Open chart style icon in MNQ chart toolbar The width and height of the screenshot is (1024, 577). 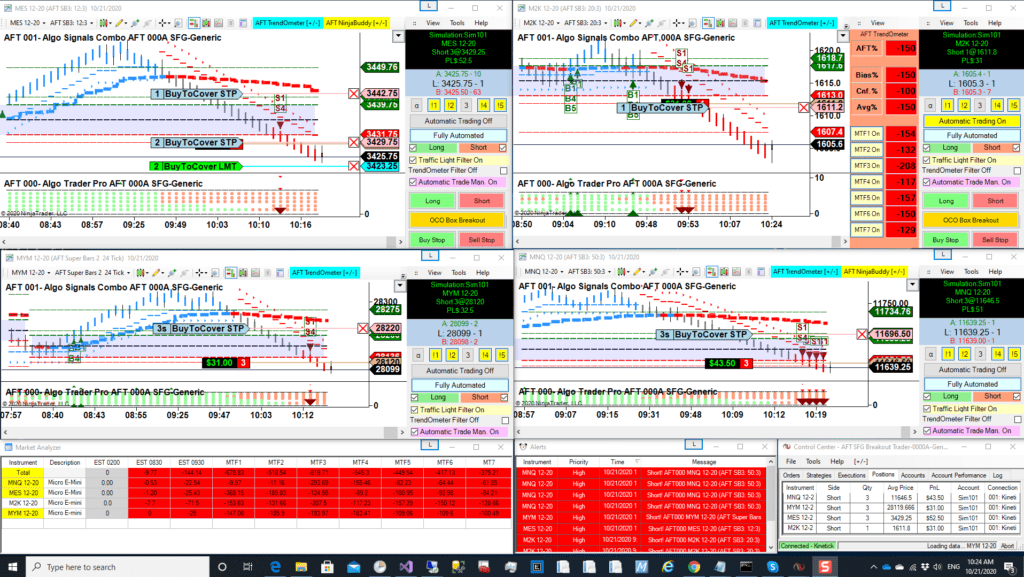click(x=621, y=272)
